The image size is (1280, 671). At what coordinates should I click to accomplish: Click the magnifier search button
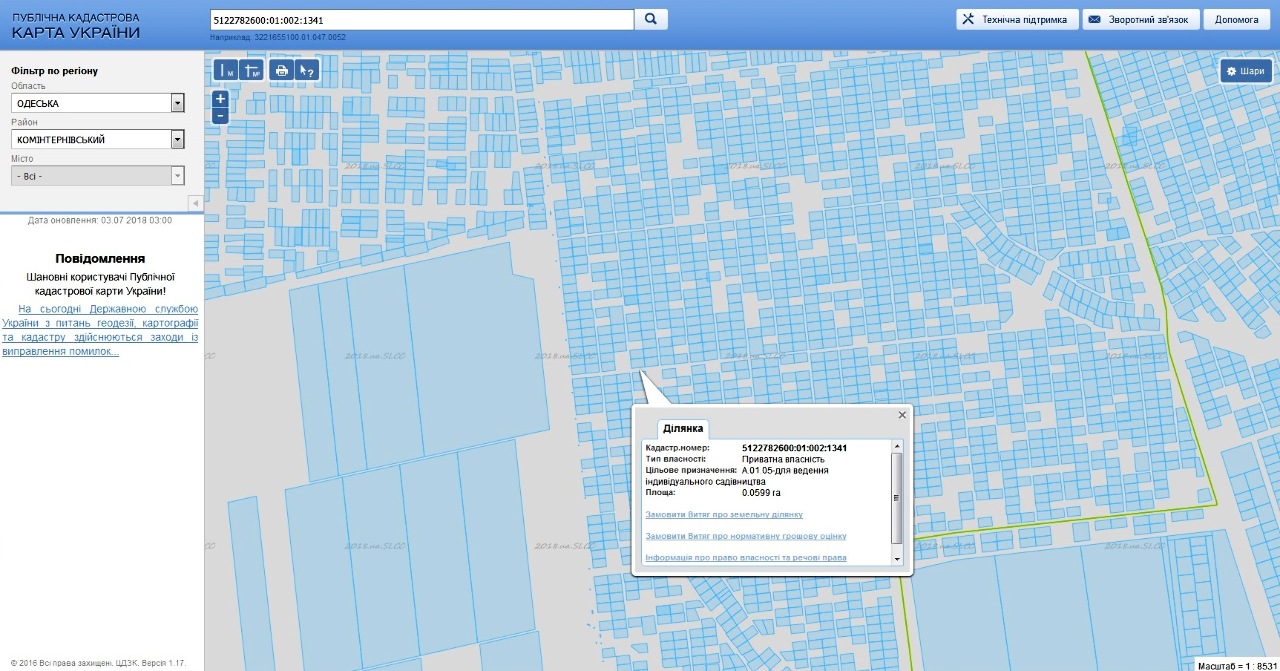click(651, 19)
